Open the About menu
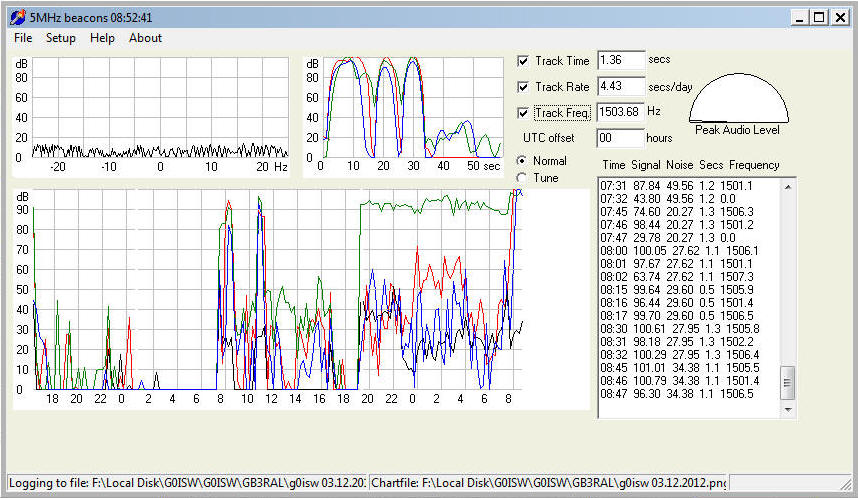858x498 pixels. pyautogui.click(x=145, y=38)
